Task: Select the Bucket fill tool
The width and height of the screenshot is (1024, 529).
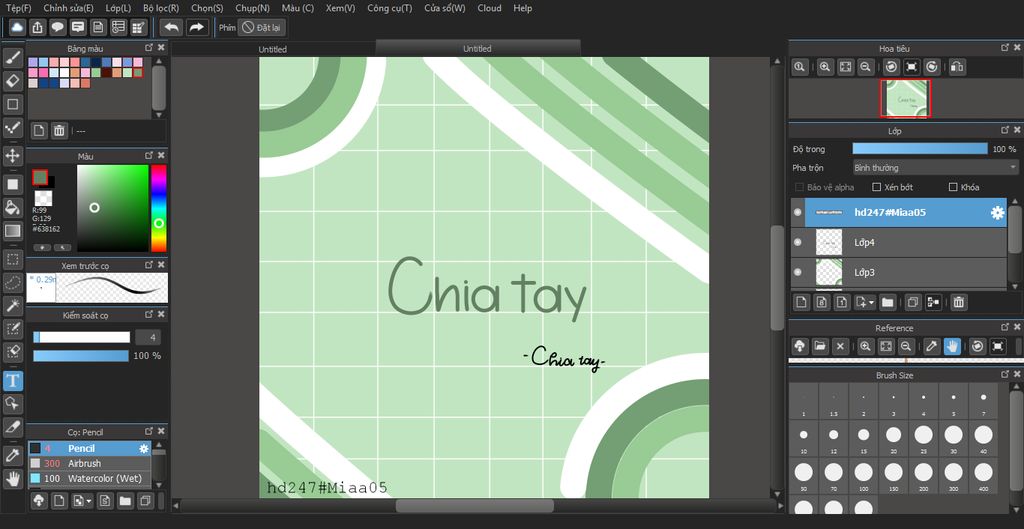Action: [x=12, y=207]
